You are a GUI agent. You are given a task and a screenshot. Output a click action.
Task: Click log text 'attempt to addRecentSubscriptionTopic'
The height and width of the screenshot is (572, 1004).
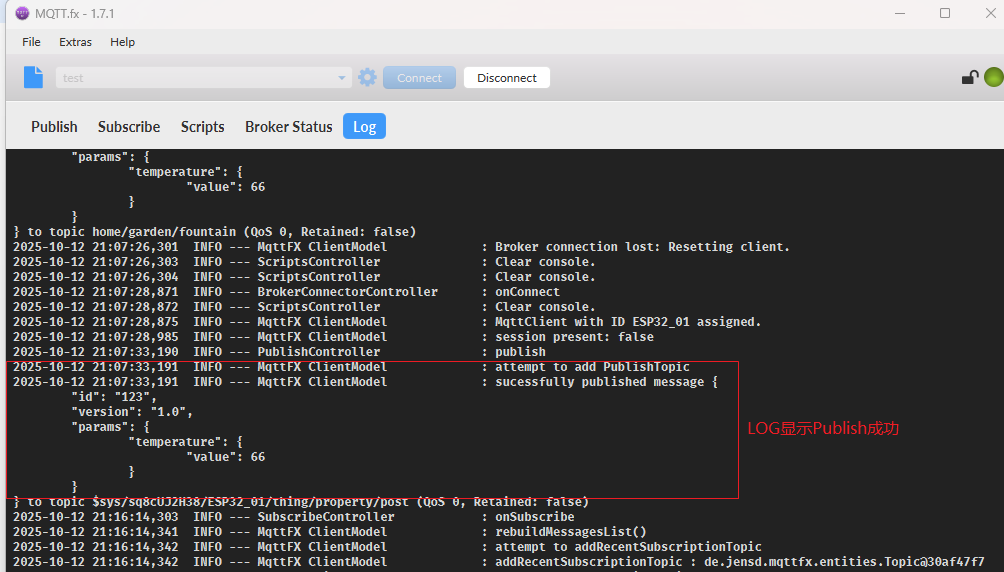(628, 546)
